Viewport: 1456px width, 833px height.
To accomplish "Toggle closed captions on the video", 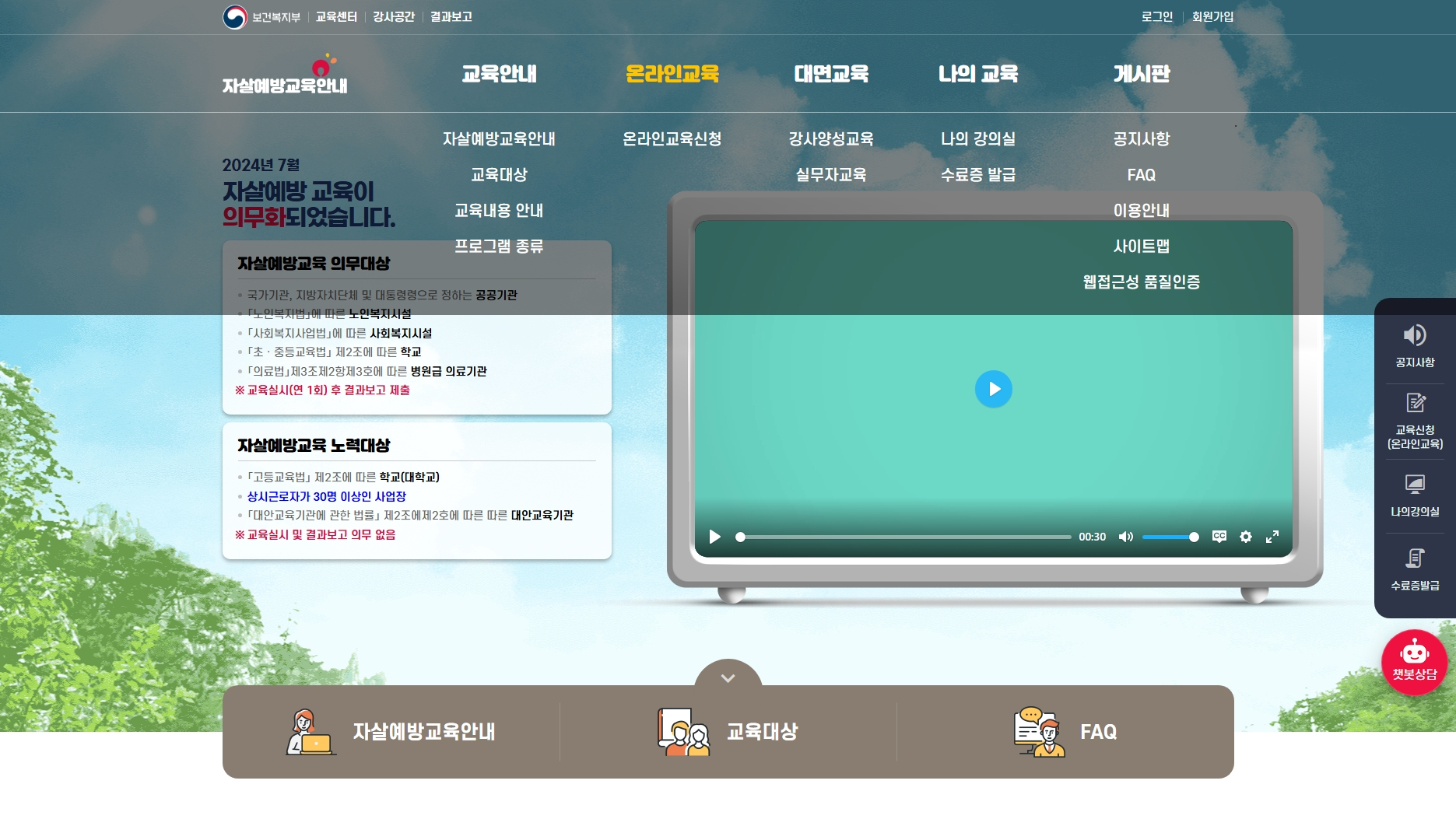I will click(1219, 537).
